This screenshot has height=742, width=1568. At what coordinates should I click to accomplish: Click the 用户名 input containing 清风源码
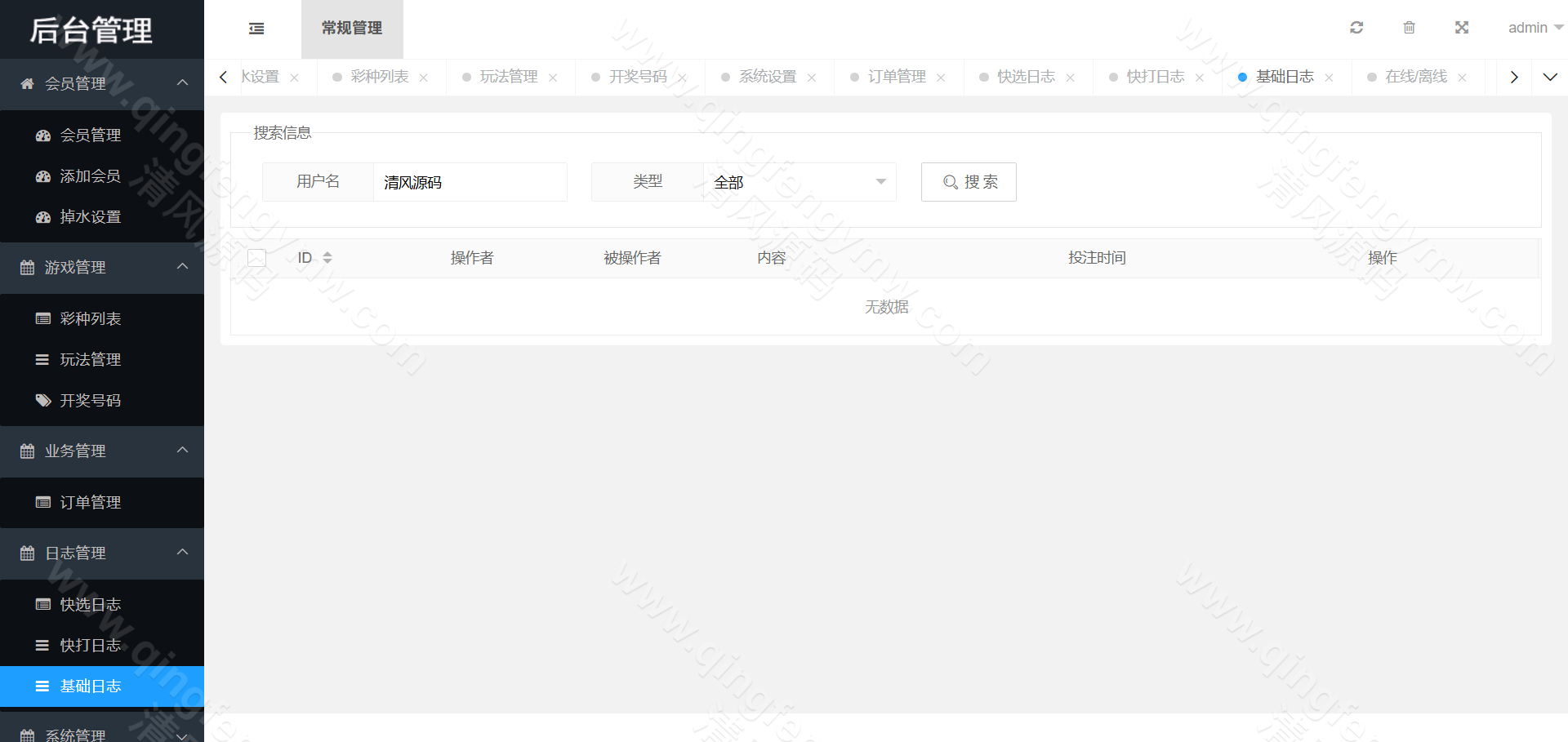tap(470, 182)
